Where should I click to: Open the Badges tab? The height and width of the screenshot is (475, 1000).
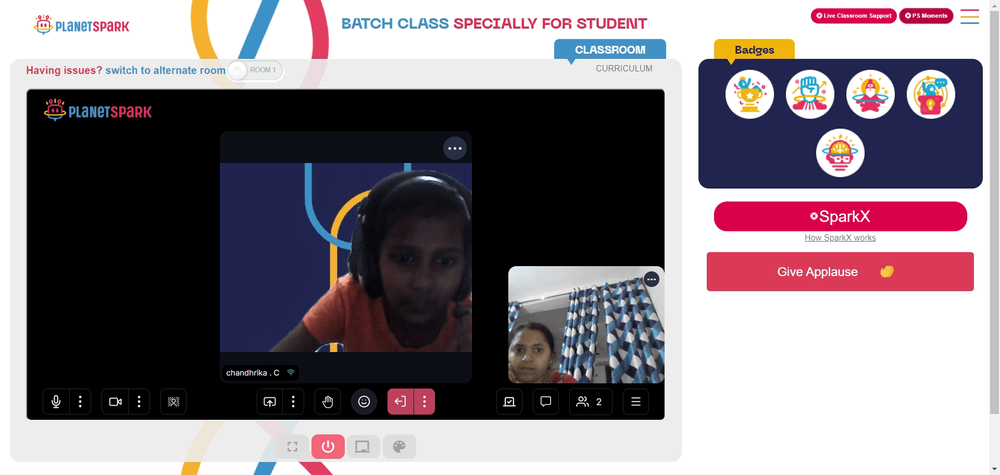[754, 50]
